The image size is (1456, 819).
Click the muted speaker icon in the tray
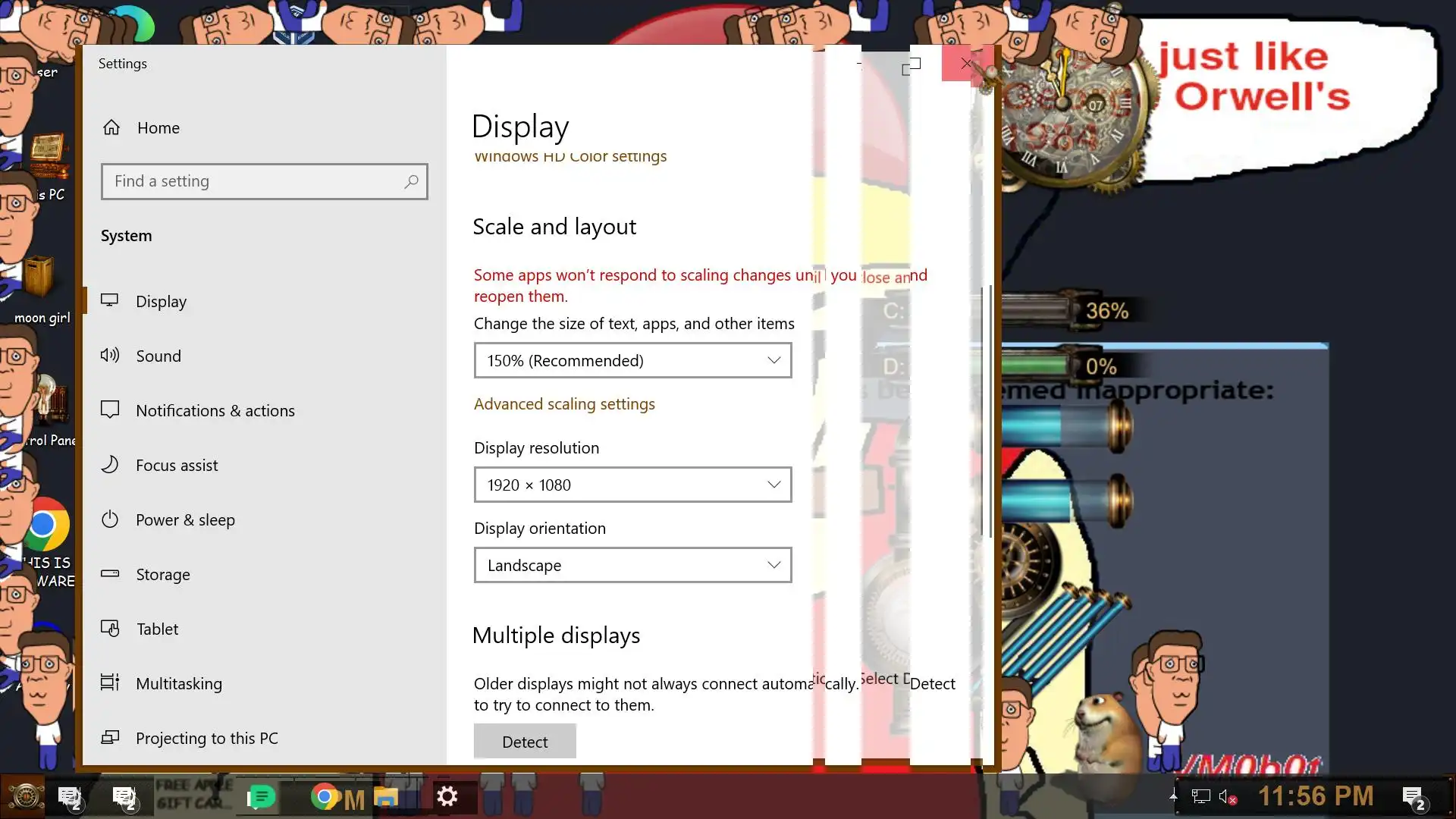click(x=1226, y=797)
